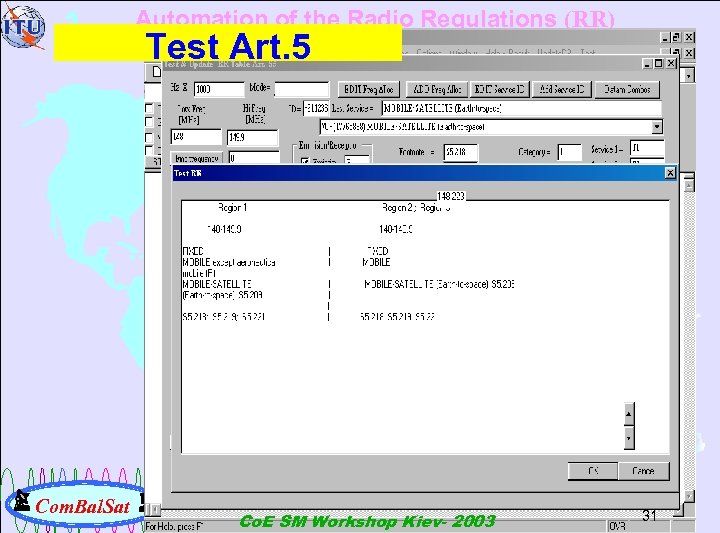Click the Region 1 heading text
The height and width of the screenshot is (533, 720).
[x=232, y=208]
